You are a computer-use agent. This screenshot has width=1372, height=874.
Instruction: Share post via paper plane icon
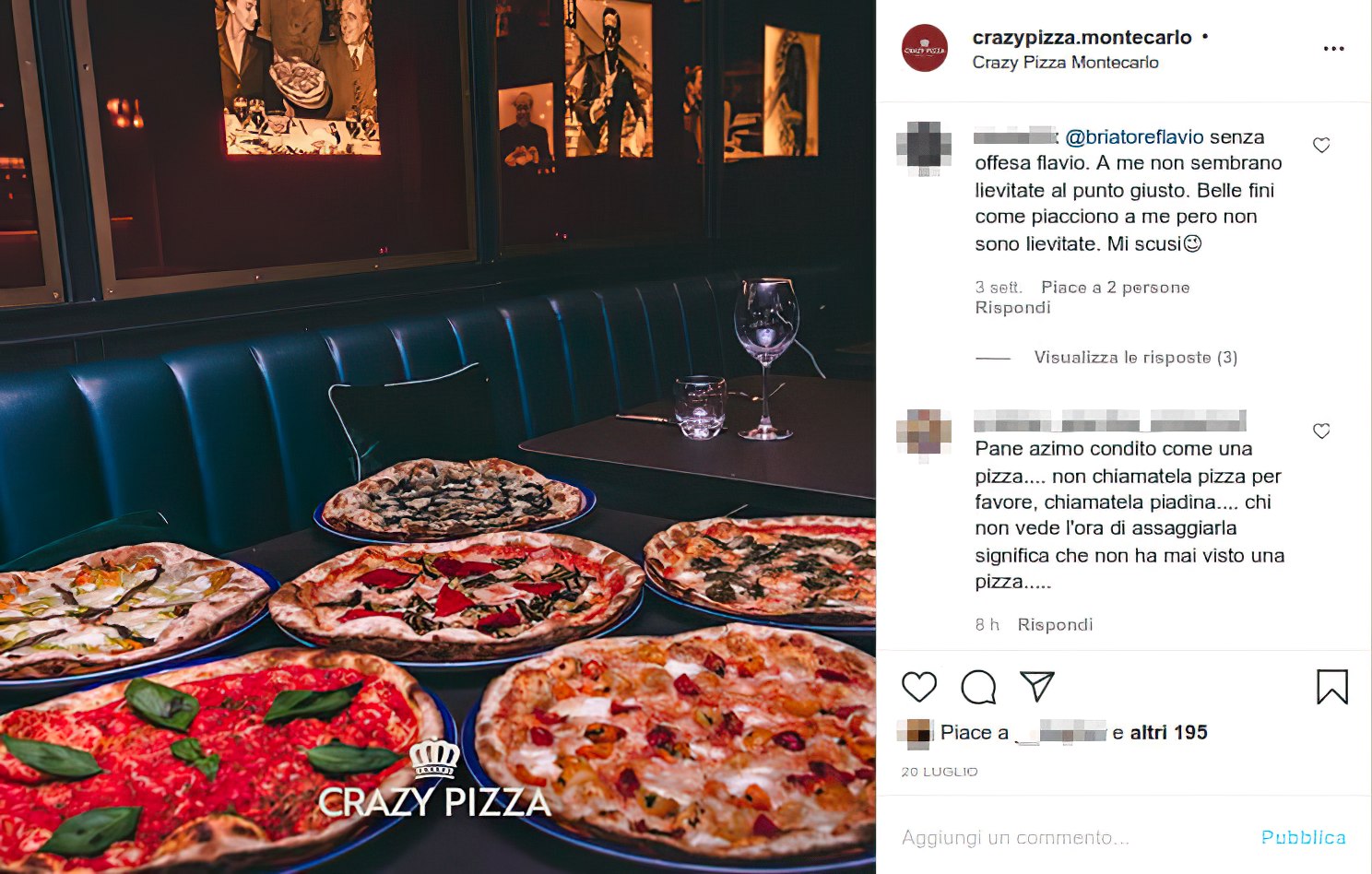[1037, 687]
